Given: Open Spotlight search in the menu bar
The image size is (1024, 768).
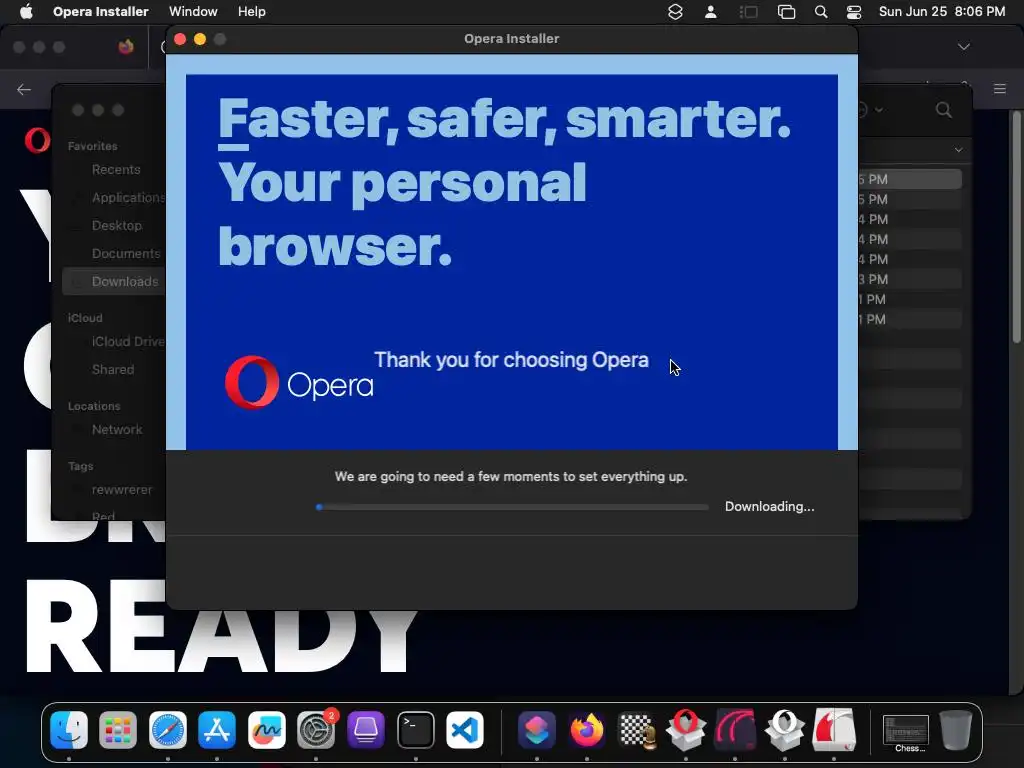Looking at the screenshot, I should point(821,12).
